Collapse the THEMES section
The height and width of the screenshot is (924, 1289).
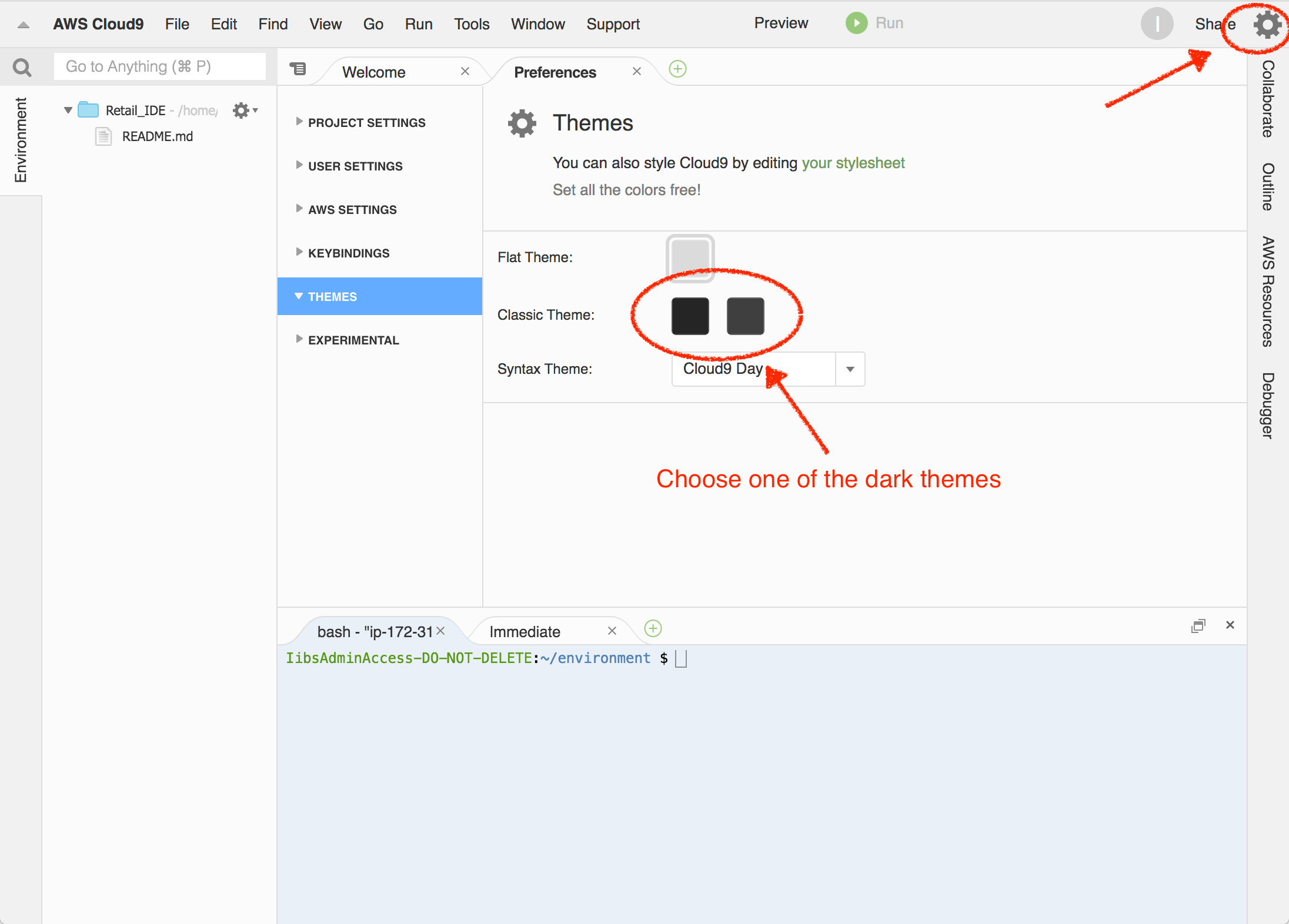click(380, 296)
